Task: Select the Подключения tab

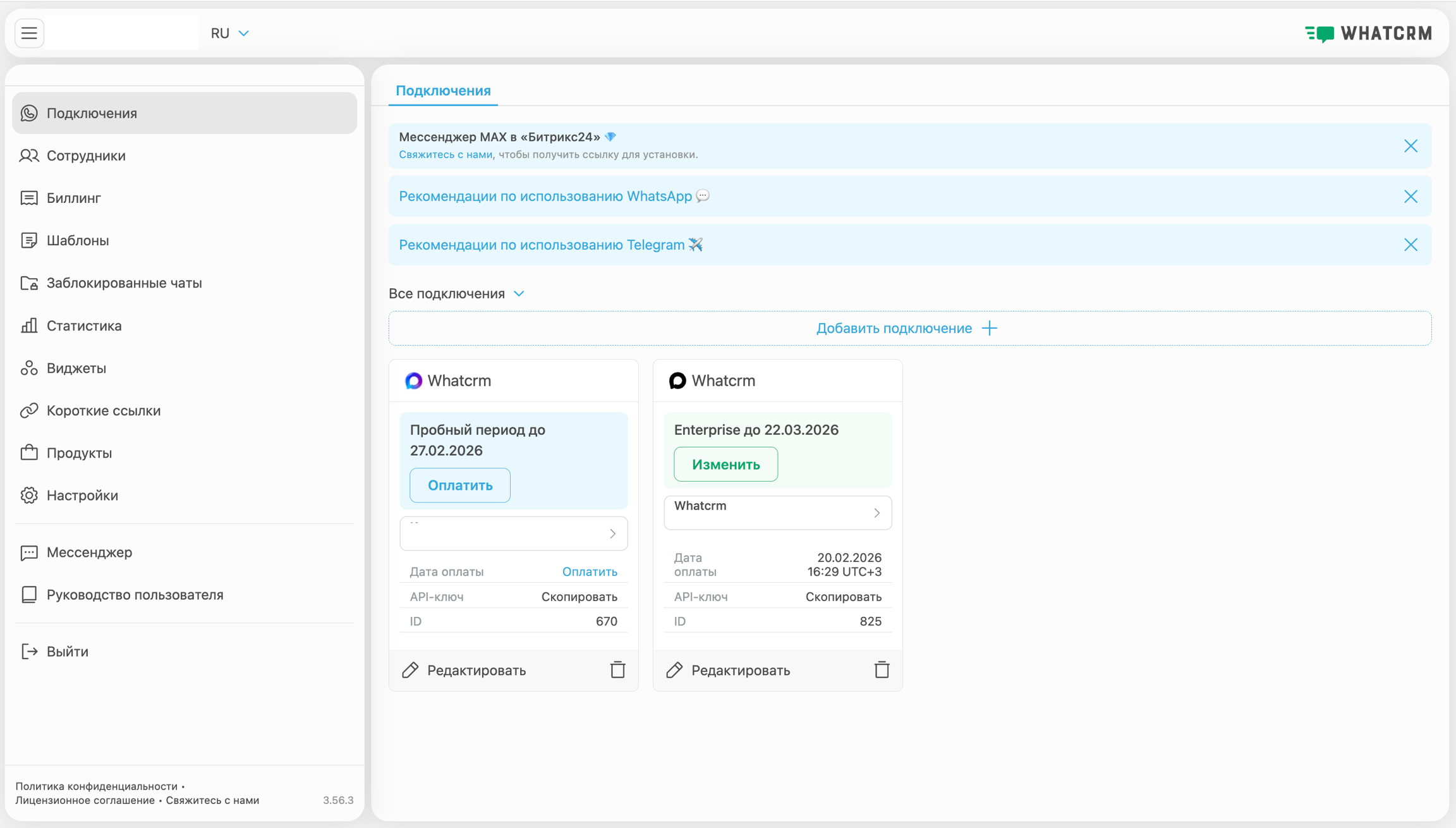Action: click(x=443, y=90)
